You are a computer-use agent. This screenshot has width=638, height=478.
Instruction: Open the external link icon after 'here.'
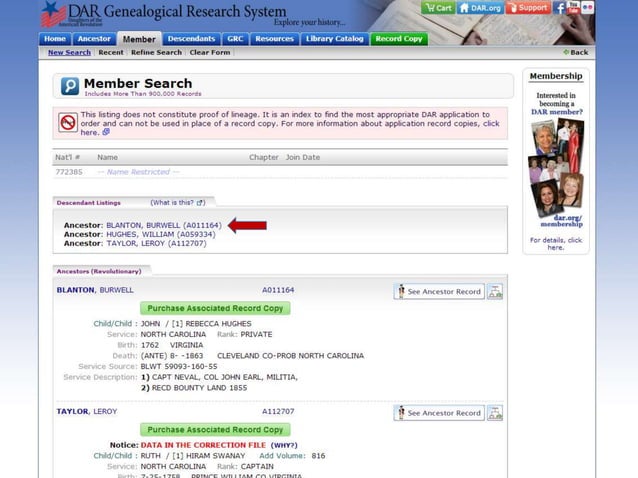(x=106, y=132)
